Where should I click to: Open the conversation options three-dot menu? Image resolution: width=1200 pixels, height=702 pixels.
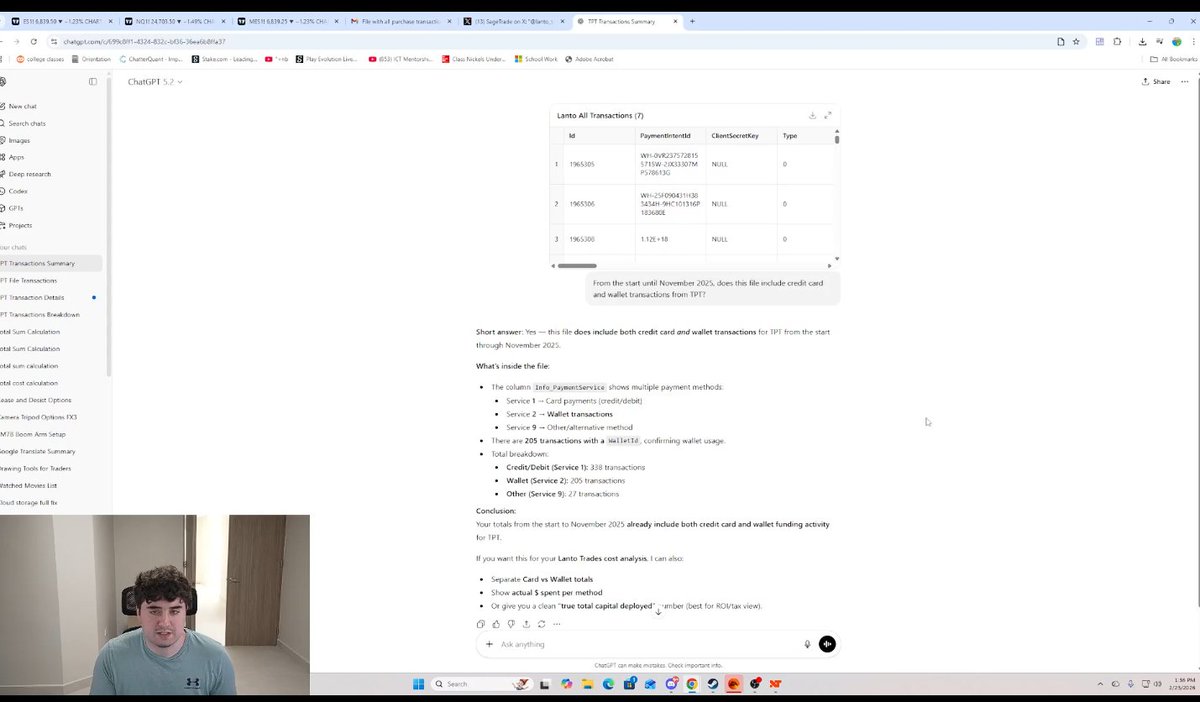point(1185,82)
